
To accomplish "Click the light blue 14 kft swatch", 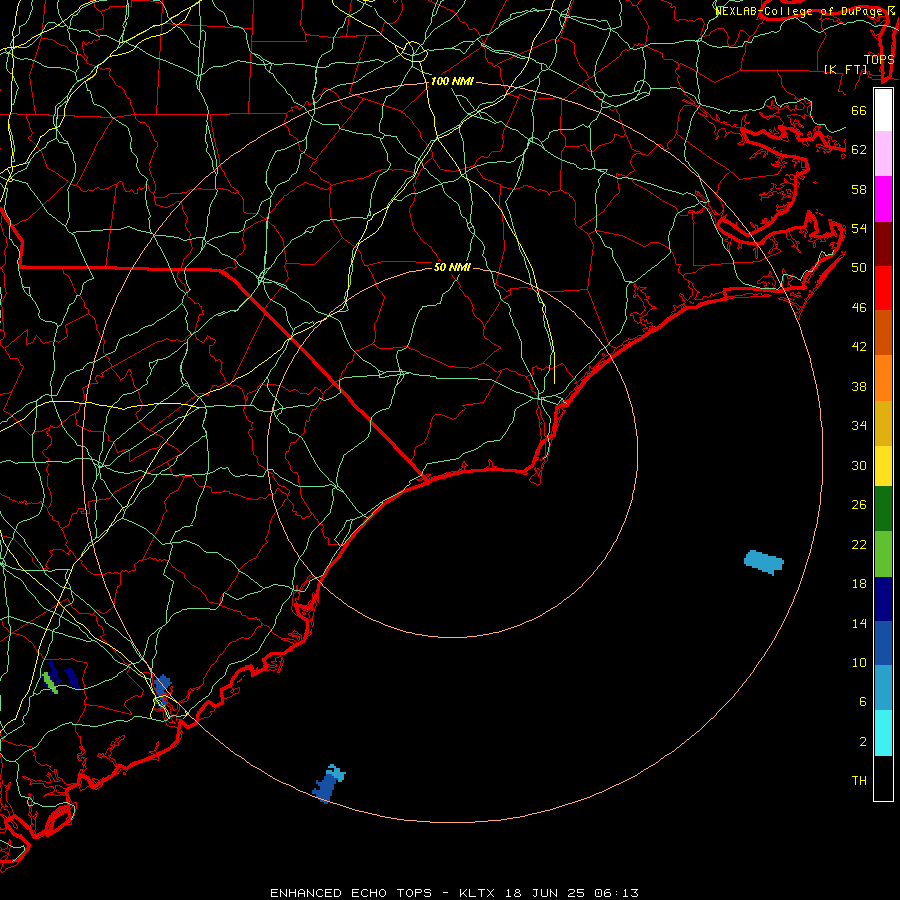I will click(883, 688).
